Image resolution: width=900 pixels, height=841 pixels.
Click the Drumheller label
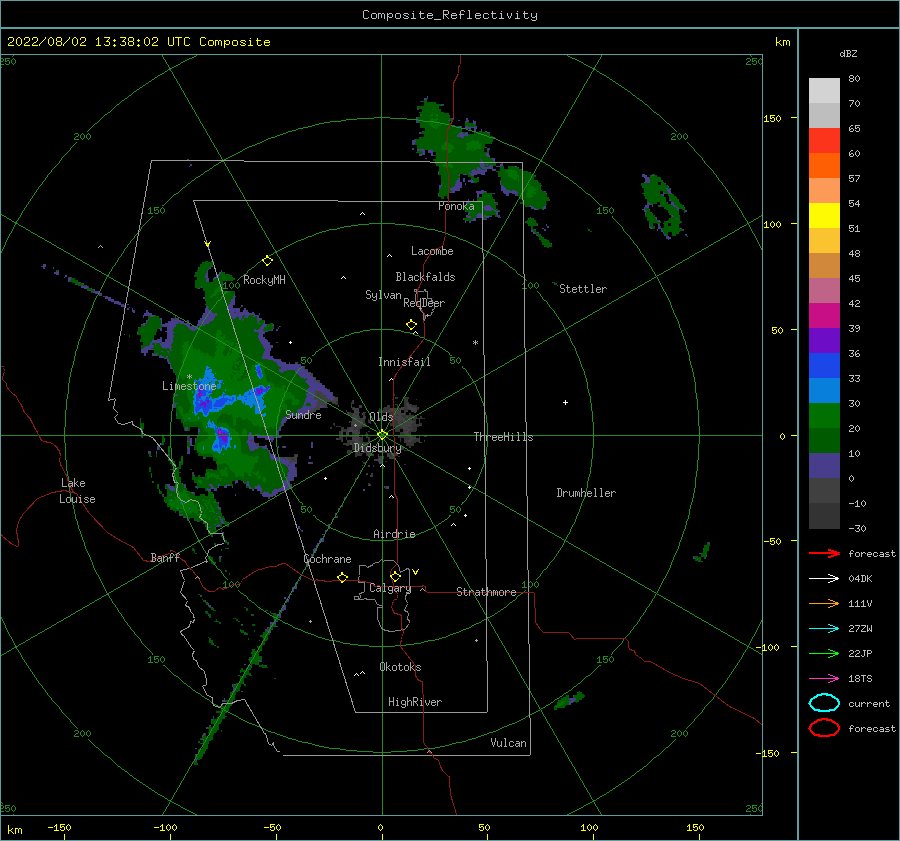586,493
